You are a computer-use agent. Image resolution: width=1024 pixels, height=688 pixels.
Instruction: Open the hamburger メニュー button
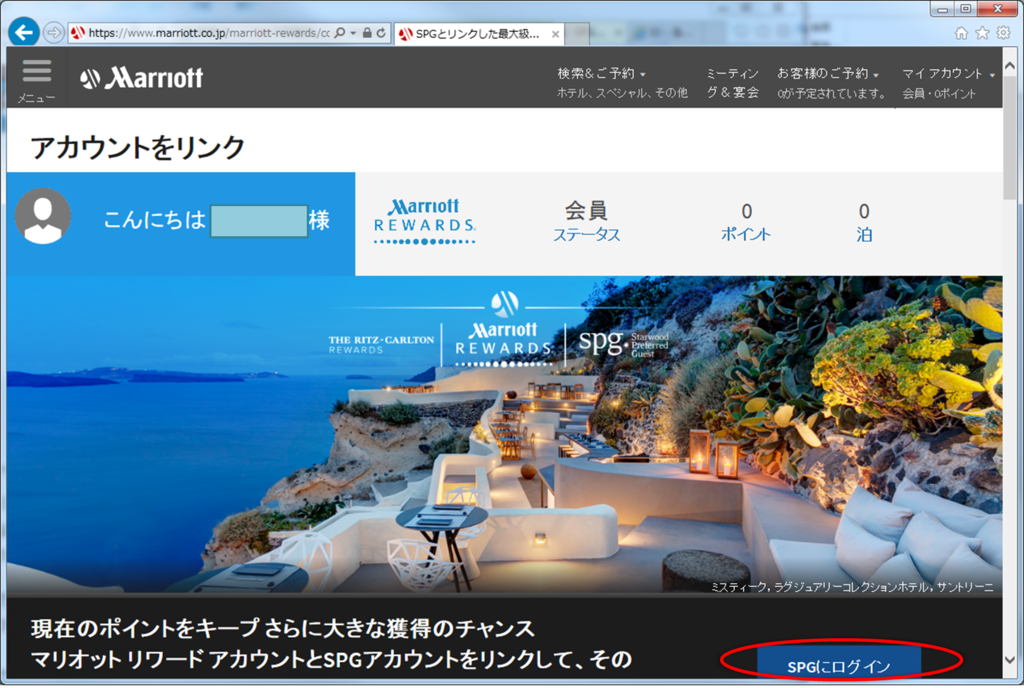click(37, 80)
